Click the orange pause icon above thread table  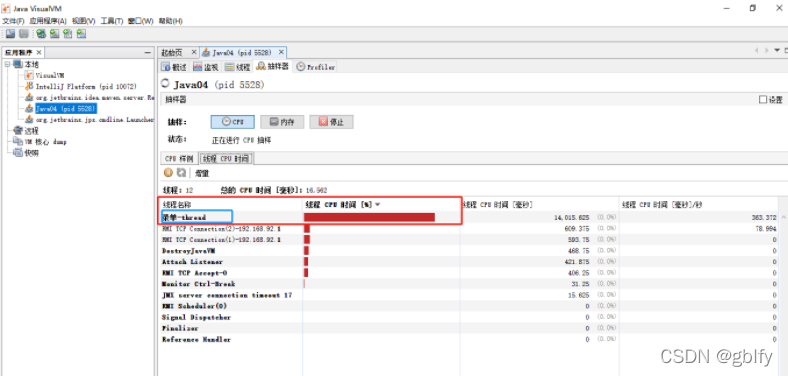168,172
